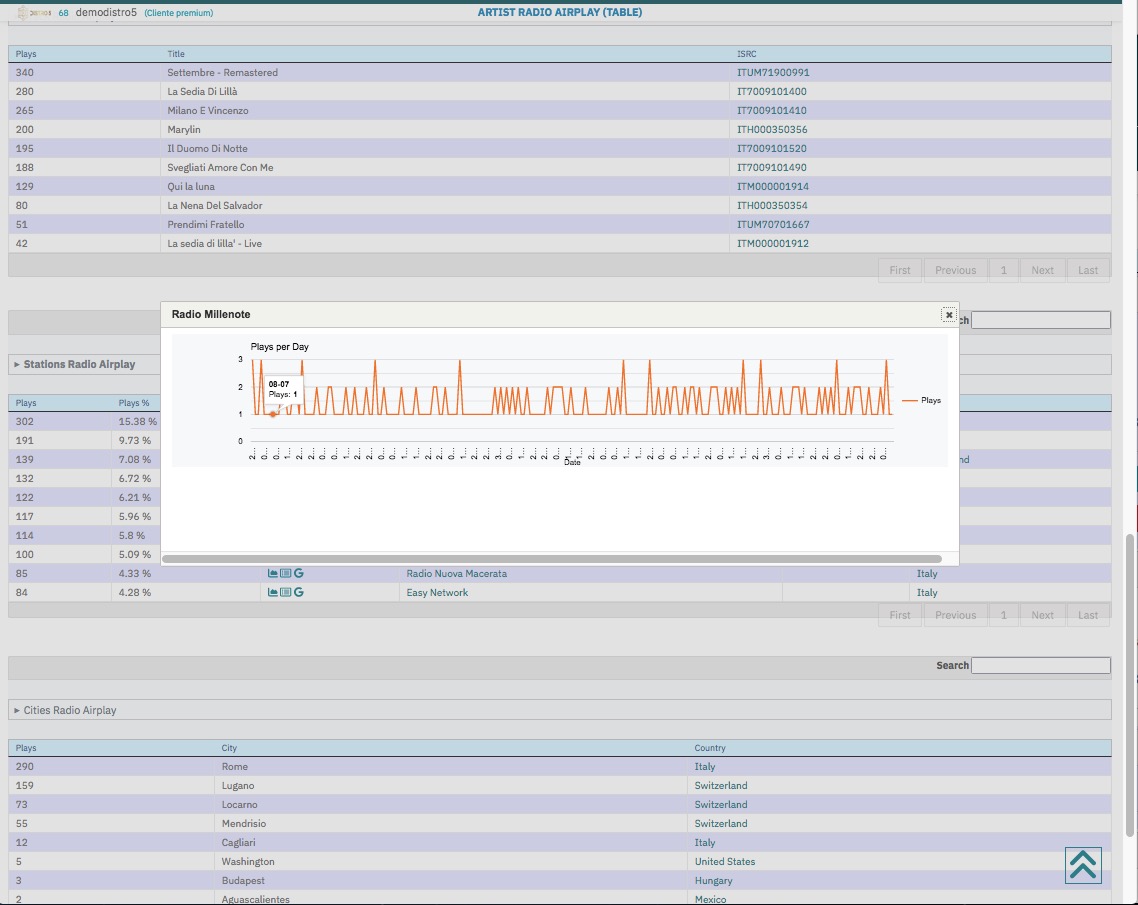Click Last under the stations table

click(1088, 615)
